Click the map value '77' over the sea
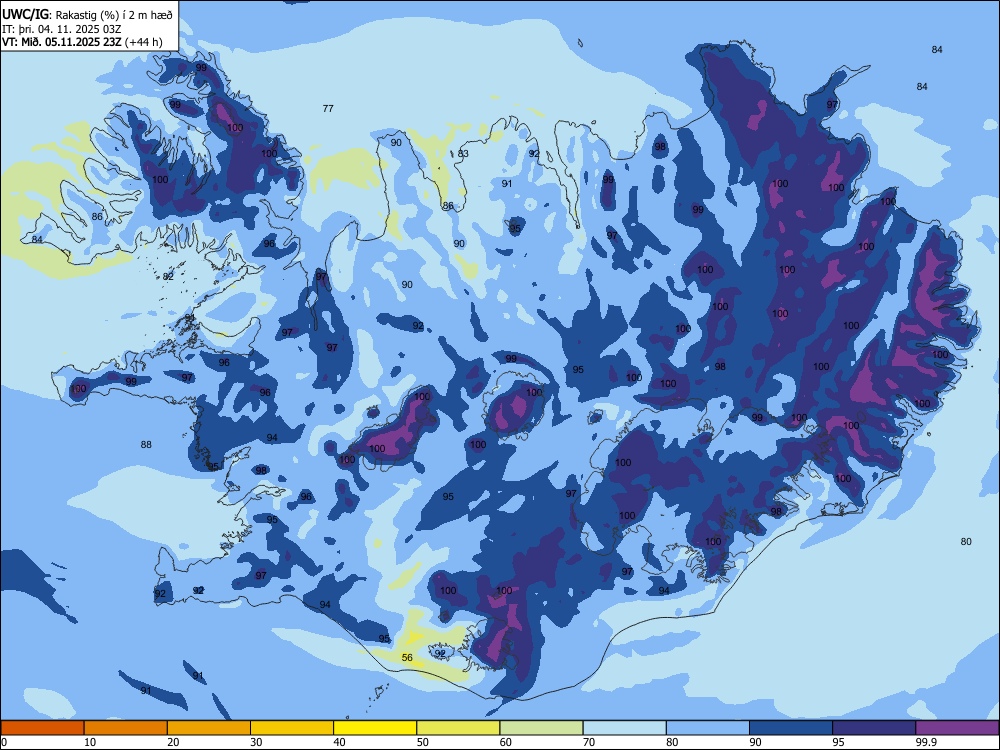1000x750 pixels. click(x=328, y=108)
